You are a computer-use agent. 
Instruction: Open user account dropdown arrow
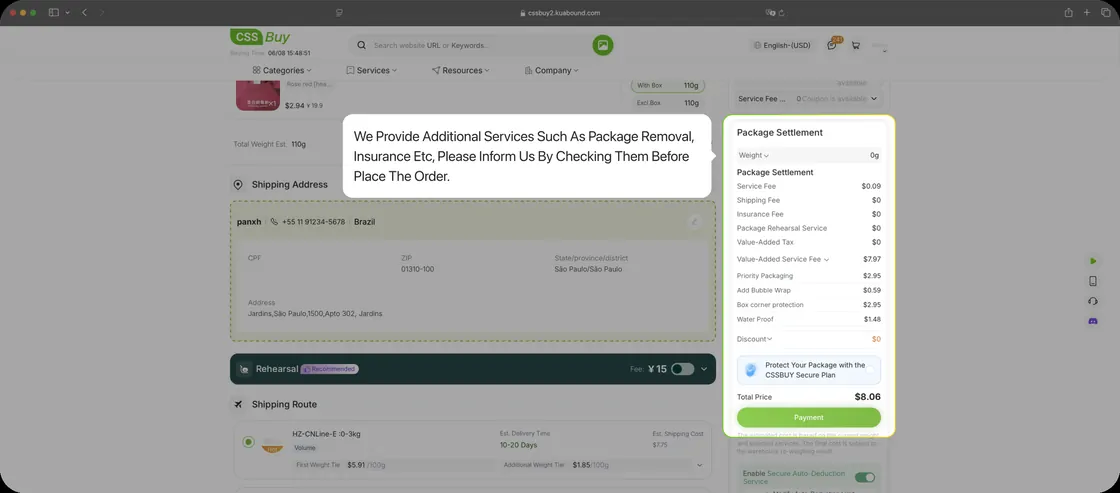click(884, 51)
